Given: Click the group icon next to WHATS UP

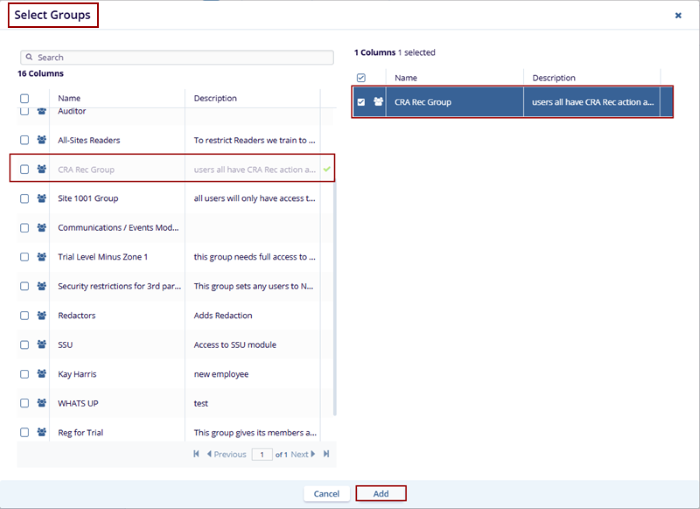Looking at the screenshot, I should (x=42, y=403).
